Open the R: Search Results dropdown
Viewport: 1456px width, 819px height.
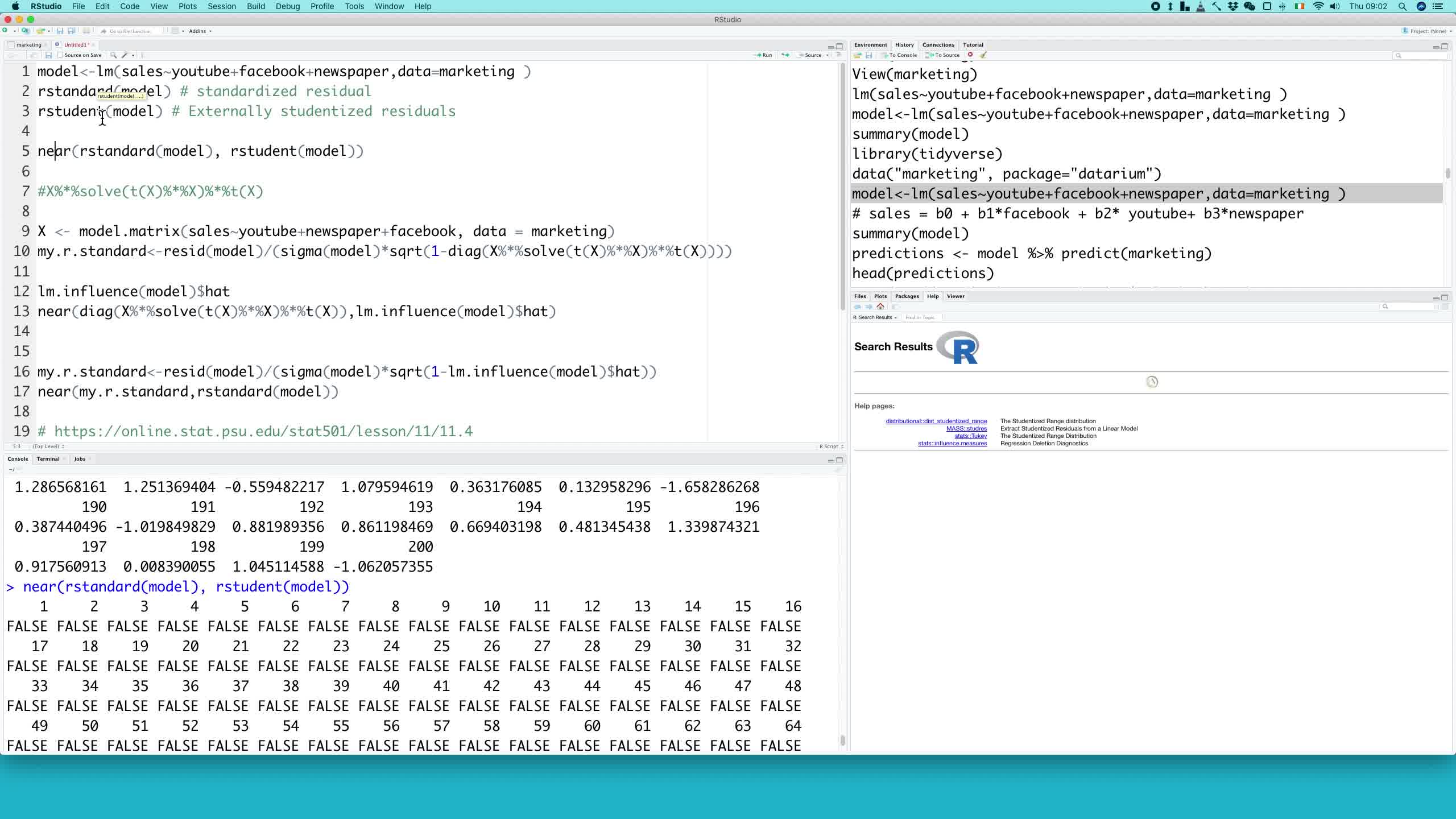tap(875, 317)
